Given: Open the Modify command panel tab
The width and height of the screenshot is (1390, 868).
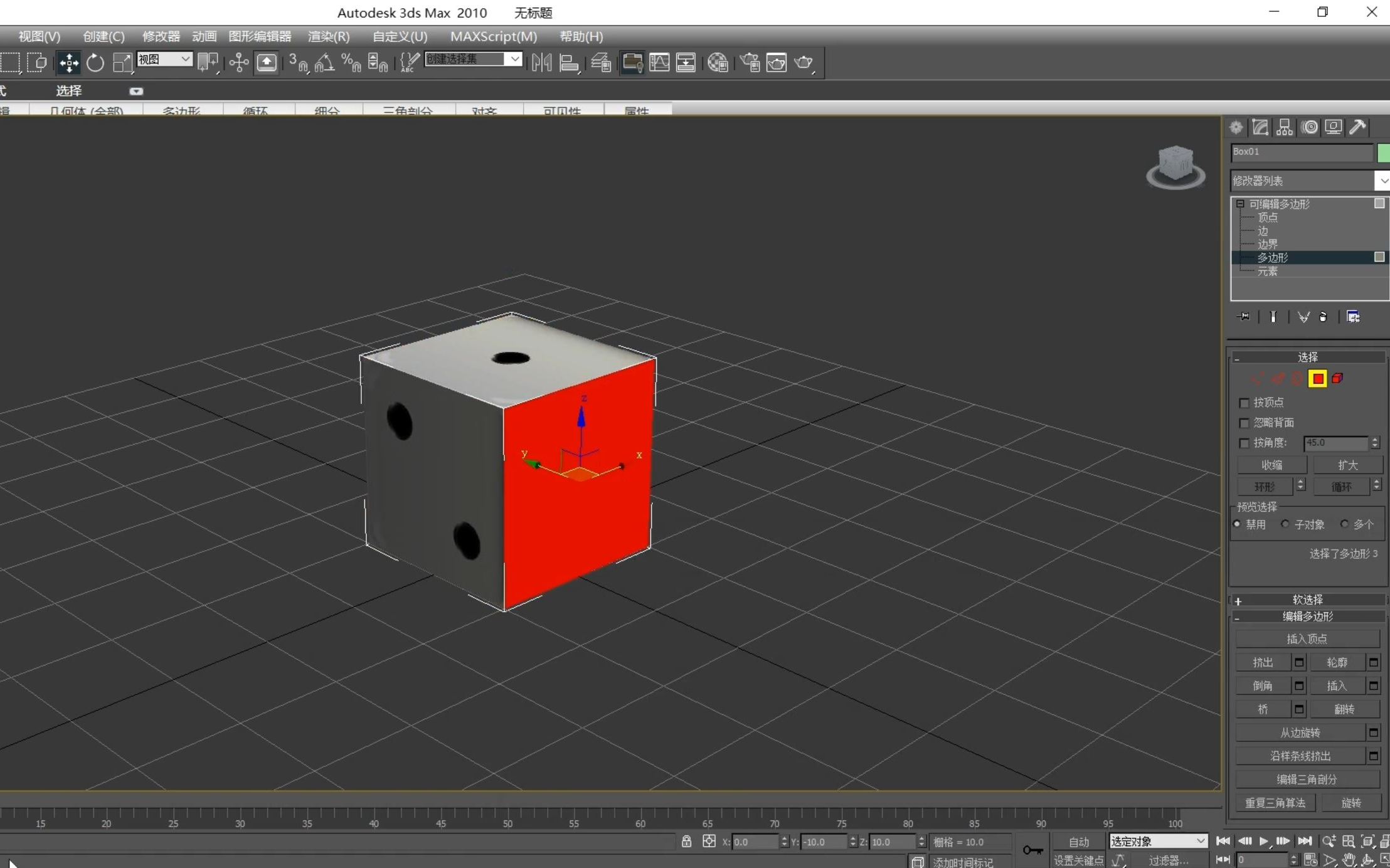Looking at the screenshot, I should [x=1260, y=127].
